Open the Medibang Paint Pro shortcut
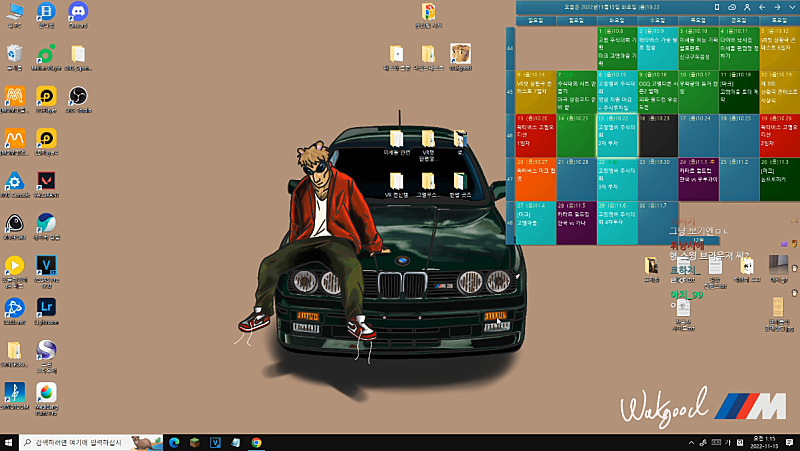The height and width of the screenshot is (451, 800). (x=46, y=391)
